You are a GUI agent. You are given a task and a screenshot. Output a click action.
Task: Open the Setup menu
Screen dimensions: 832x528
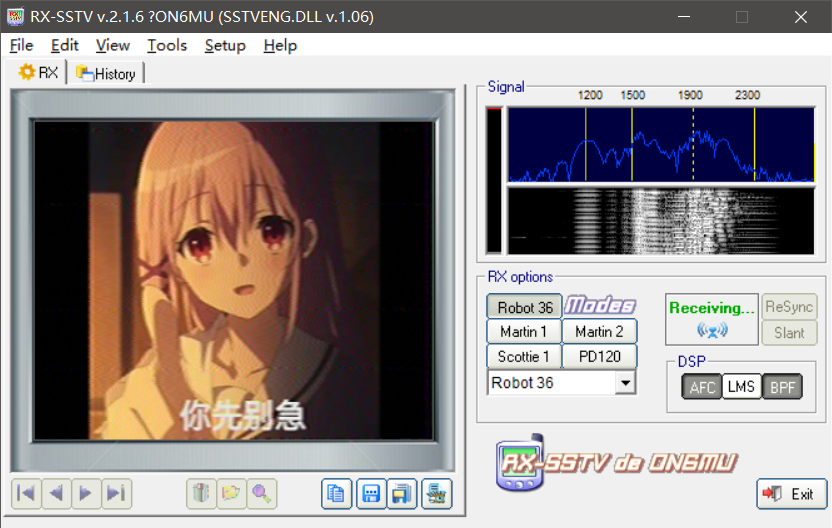click(x=225, y=46)
